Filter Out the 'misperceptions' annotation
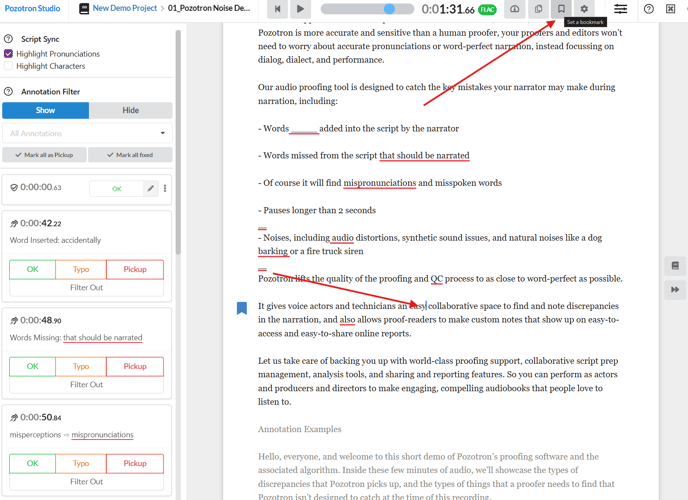The width and height of the screenshot is (688, 500). point(86,482)
